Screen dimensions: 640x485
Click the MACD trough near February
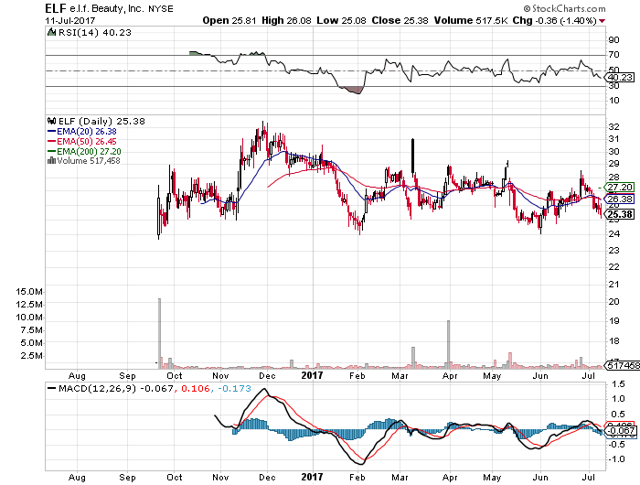(x=360, y=462)
